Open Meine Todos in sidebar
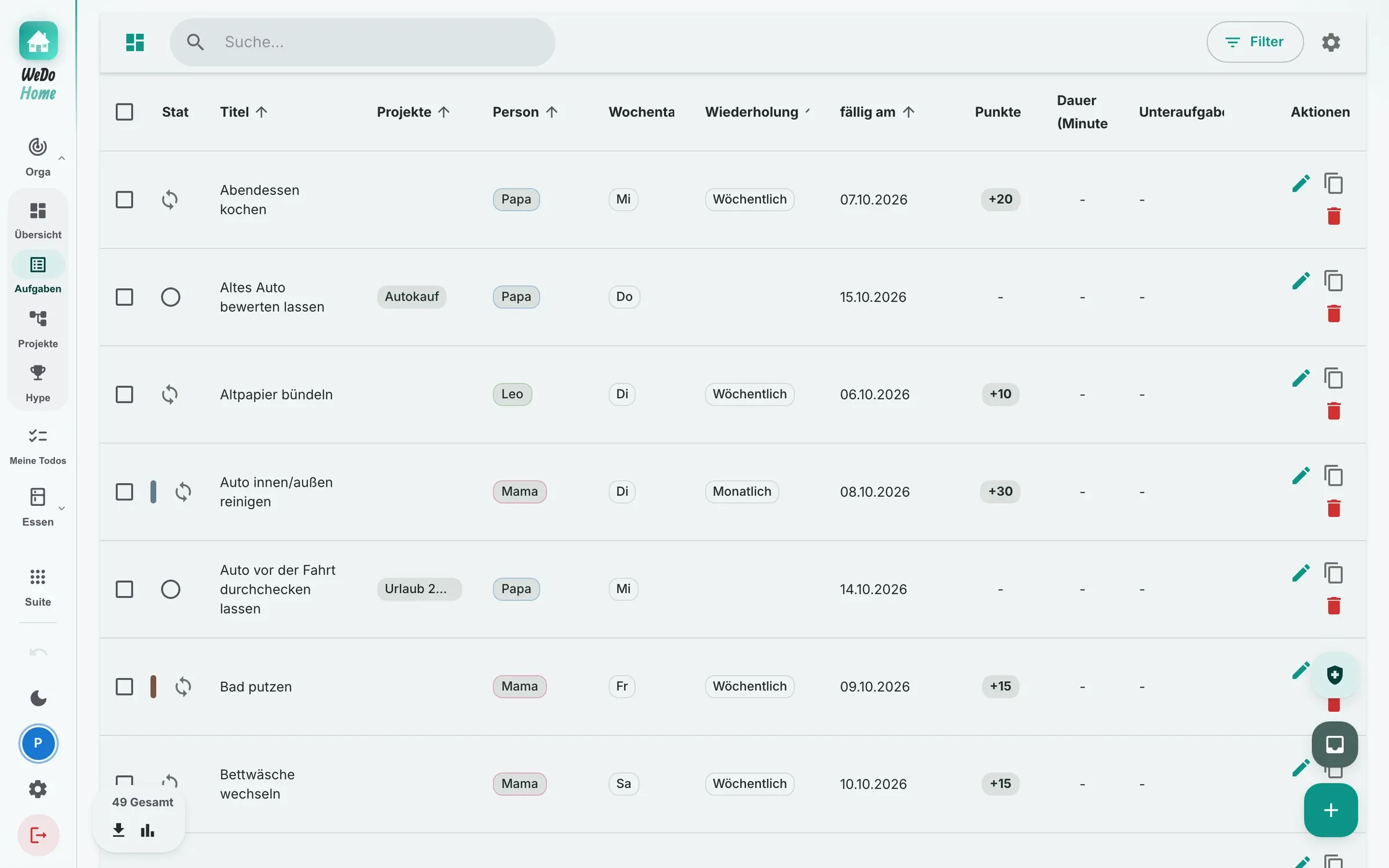 pyautogui.click(x=38, y=446)
